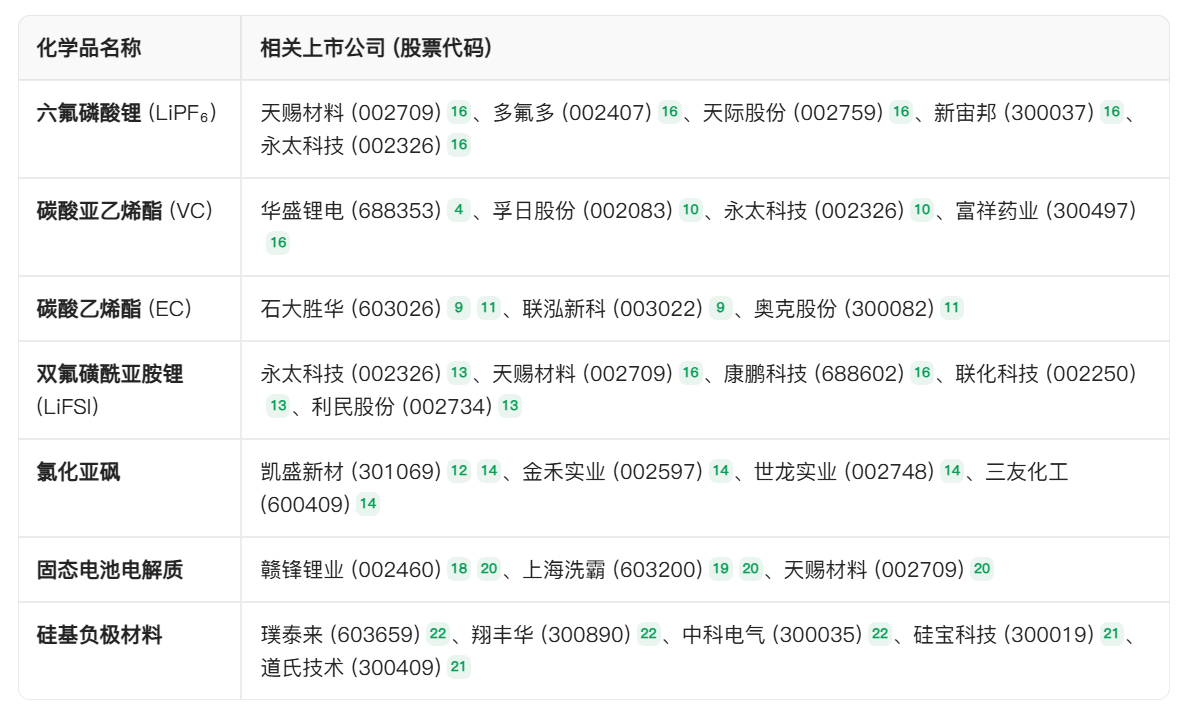This screenshot has width=1187, height=720.
Task: Click citation 12 after 凯盛新材 (301069)
Action: point(458,471)
